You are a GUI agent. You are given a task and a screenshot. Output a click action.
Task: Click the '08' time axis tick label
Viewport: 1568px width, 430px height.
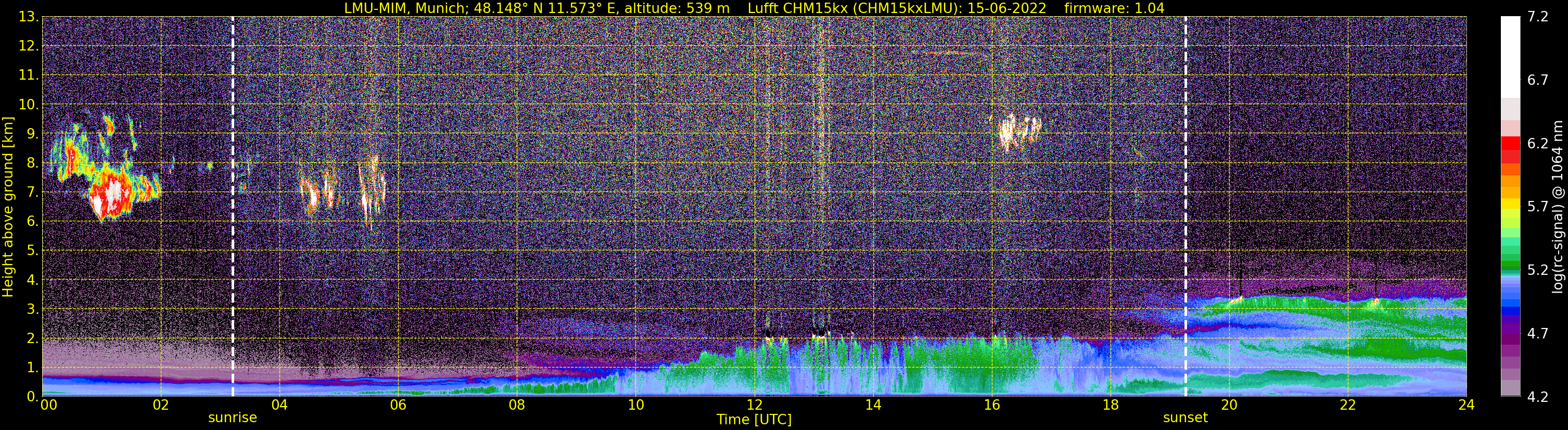click(x=517, y=405)
